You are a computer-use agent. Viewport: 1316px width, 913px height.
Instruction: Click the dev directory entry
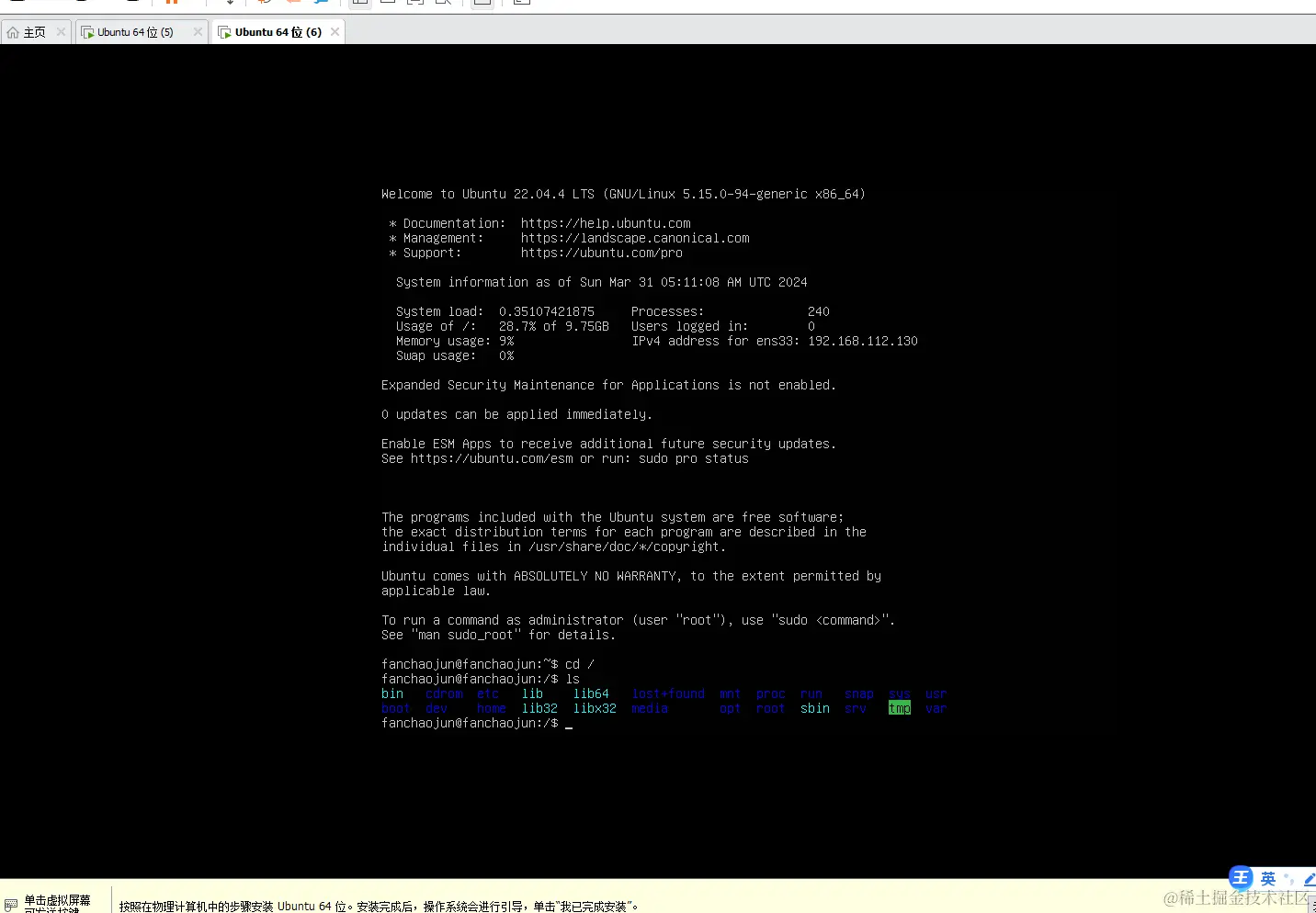[x=437, y=708]
